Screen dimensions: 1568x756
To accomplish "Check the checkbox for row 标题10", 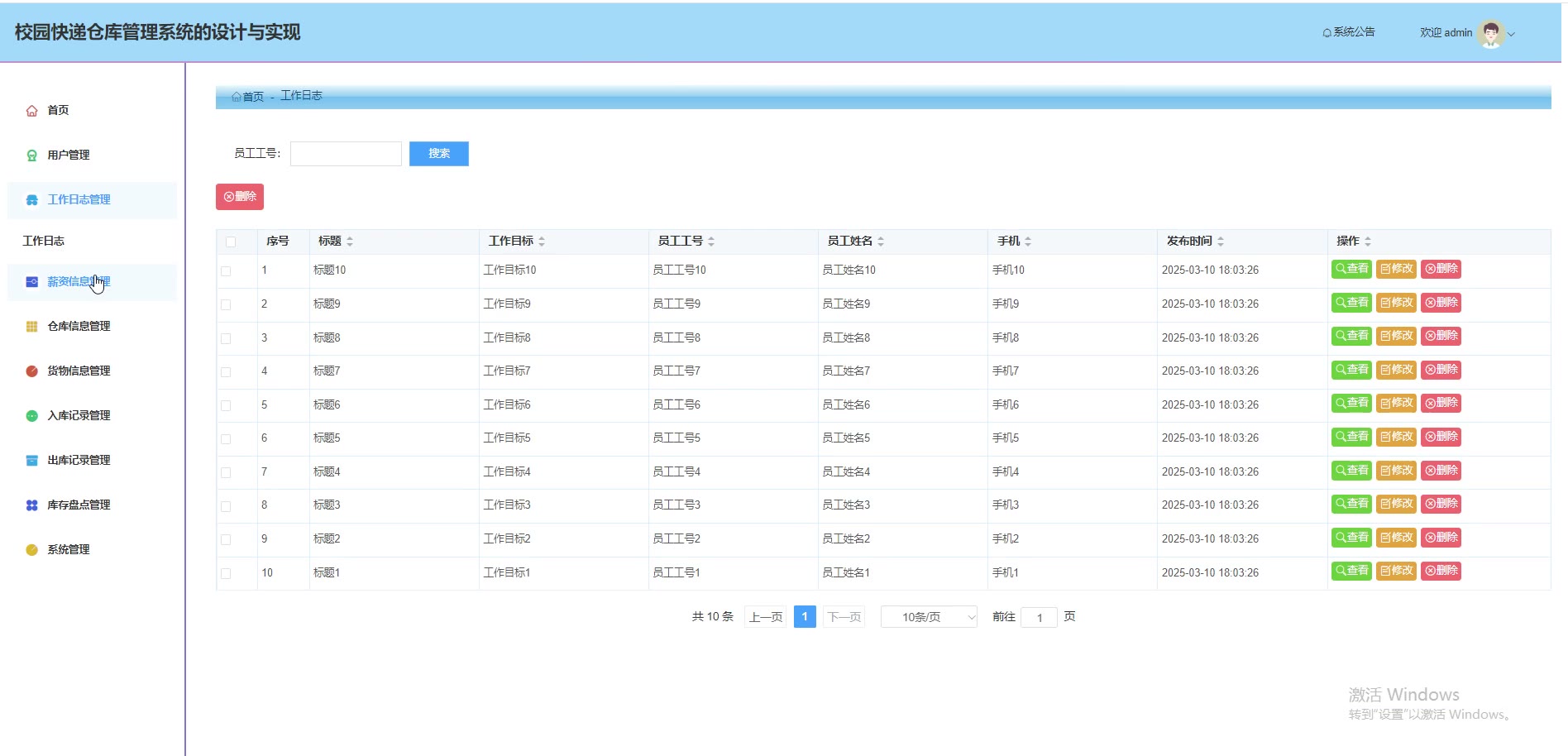I will (226, 271).
